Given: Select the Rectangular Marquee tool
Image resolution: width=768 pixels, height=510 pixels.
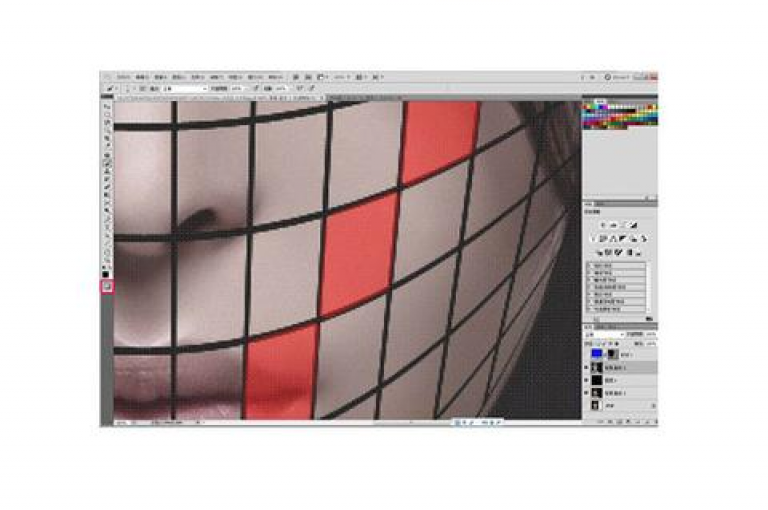Looking at the screenshot, I should [107, 114].
